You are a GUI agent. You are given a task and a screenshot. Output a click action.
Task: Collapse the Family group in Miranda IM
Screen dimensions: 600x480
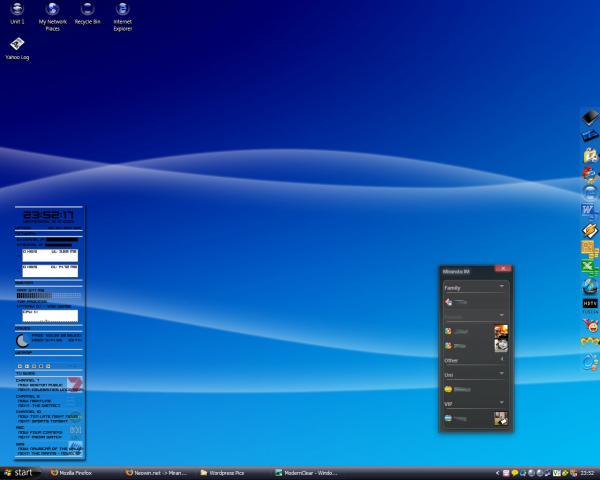coord(502,287)
